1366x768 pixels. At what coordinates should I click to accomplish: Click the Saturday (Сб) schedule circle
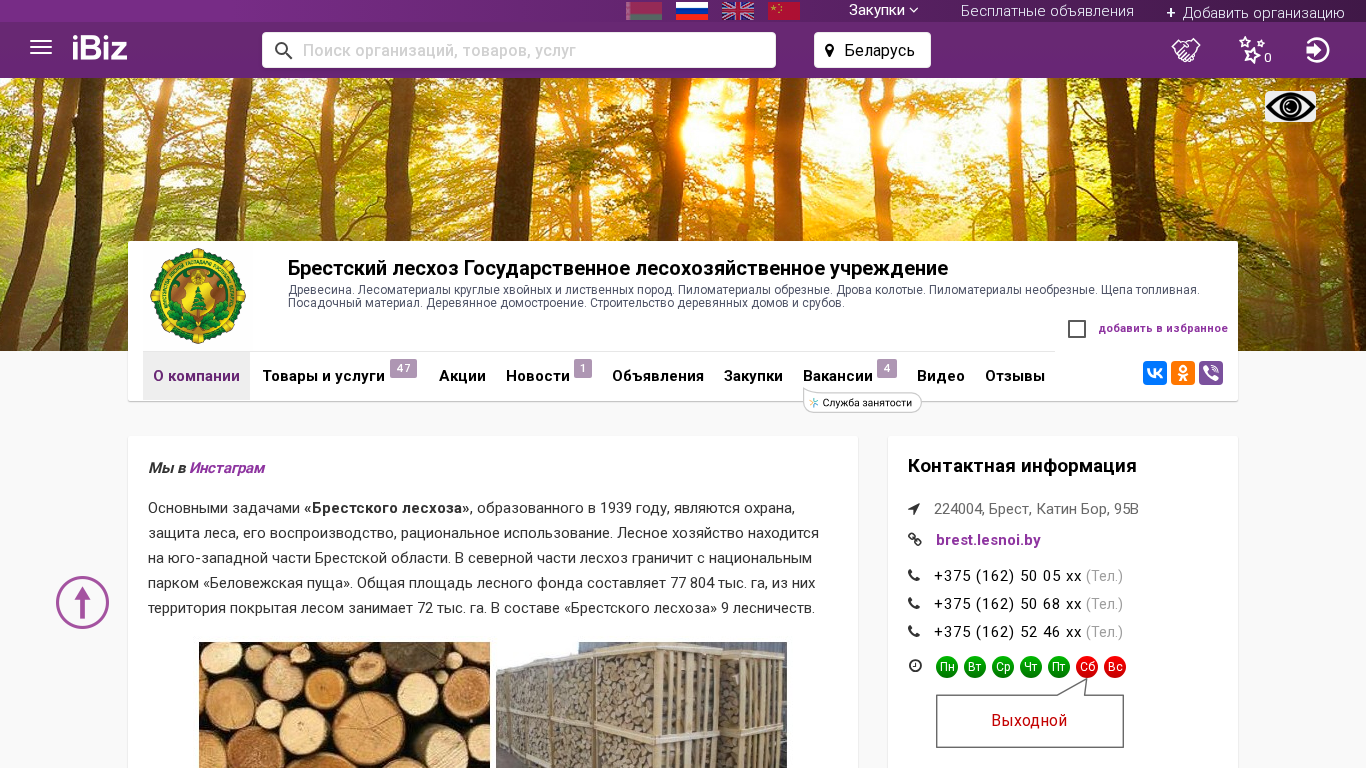(1087, 667)
